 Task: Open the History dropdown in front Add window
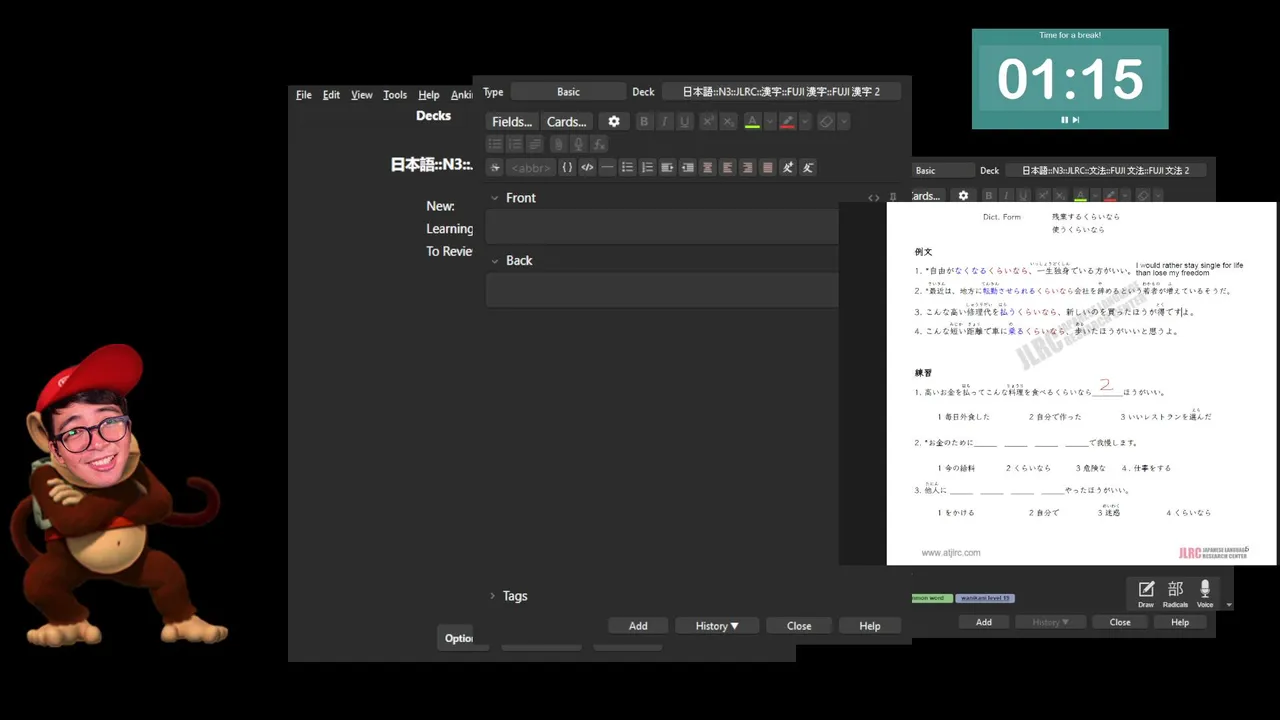pyautogui.click(x=717, y=626)
